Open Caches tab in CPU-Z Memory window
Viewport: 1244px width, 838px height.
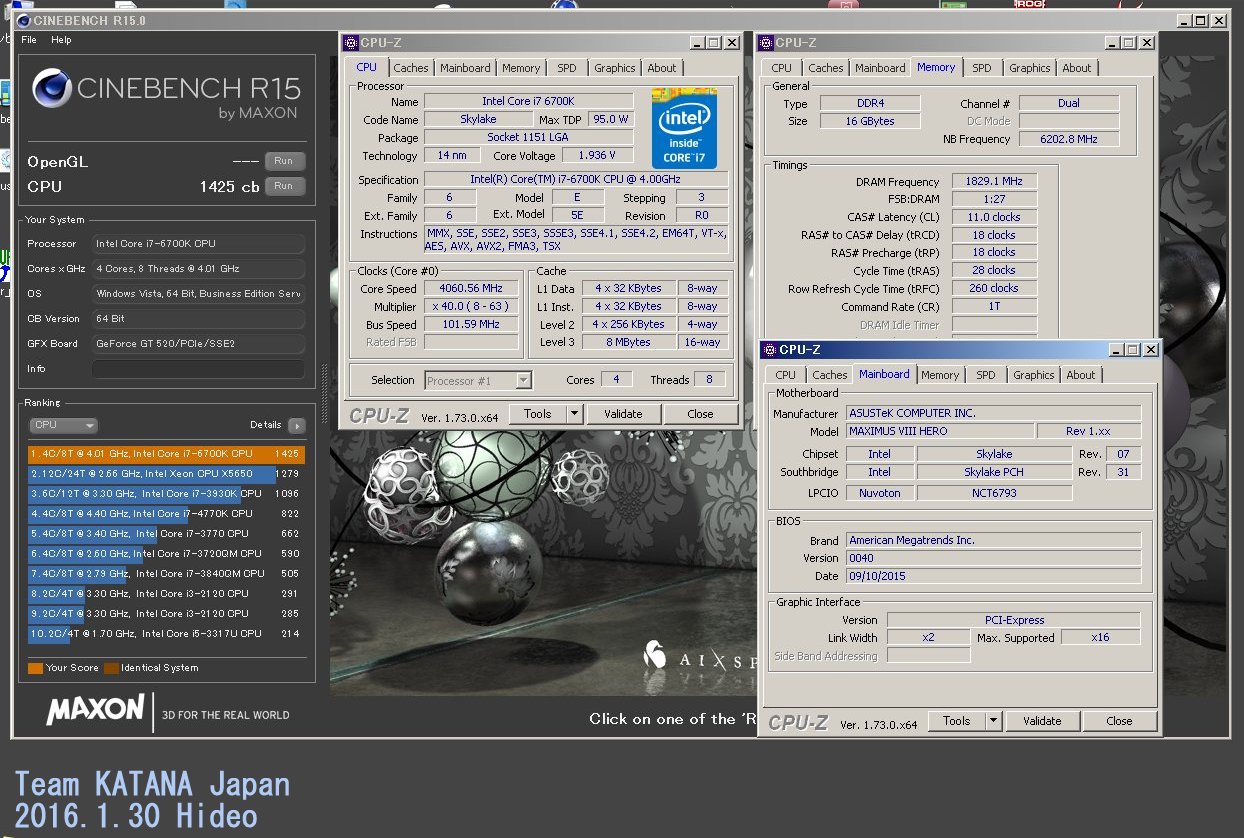click(x=826, y=68)
